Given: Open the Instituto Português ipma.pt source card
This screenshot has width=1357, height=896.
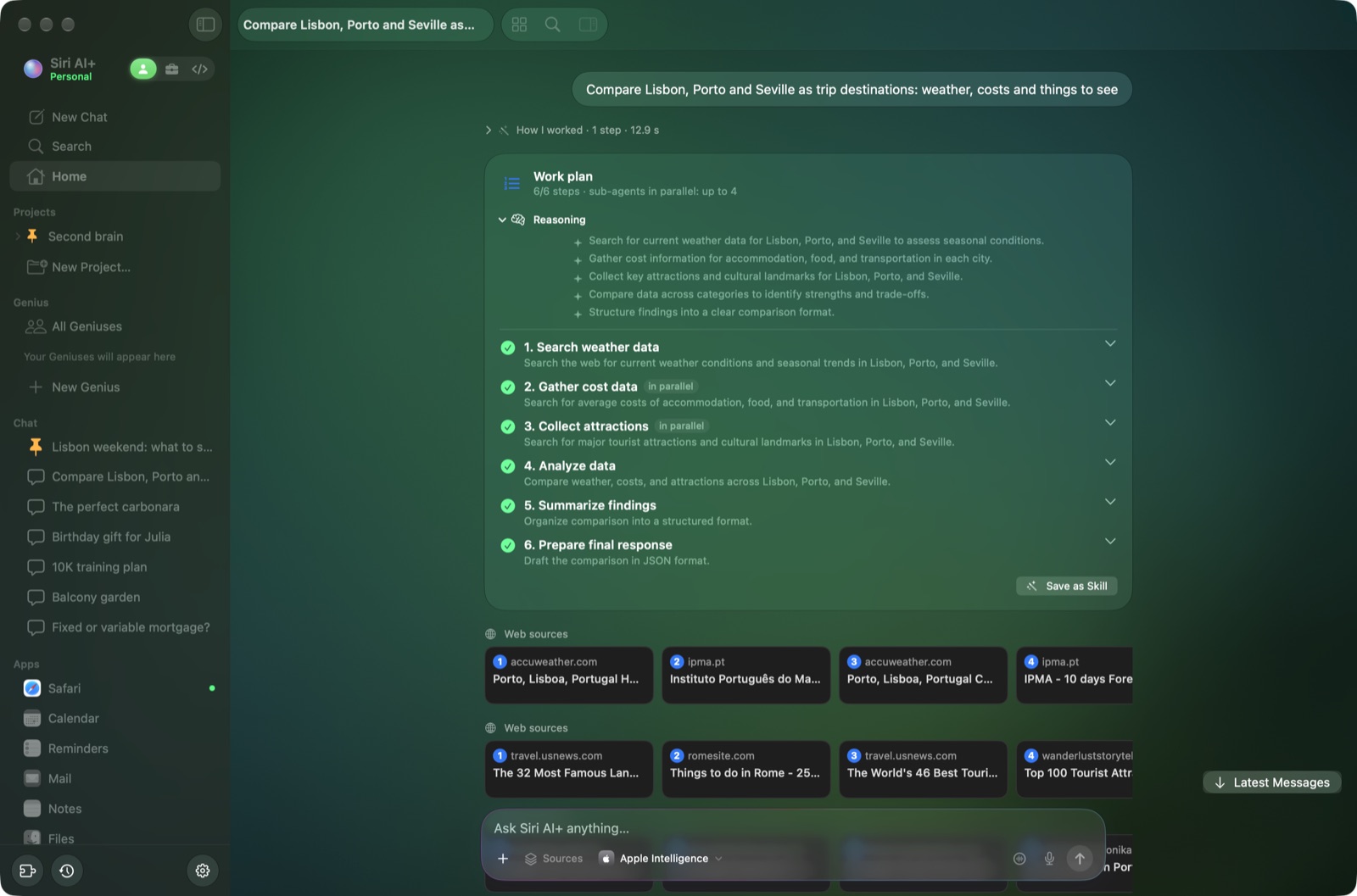Looking at the screenshot, I should pos(746,675).
